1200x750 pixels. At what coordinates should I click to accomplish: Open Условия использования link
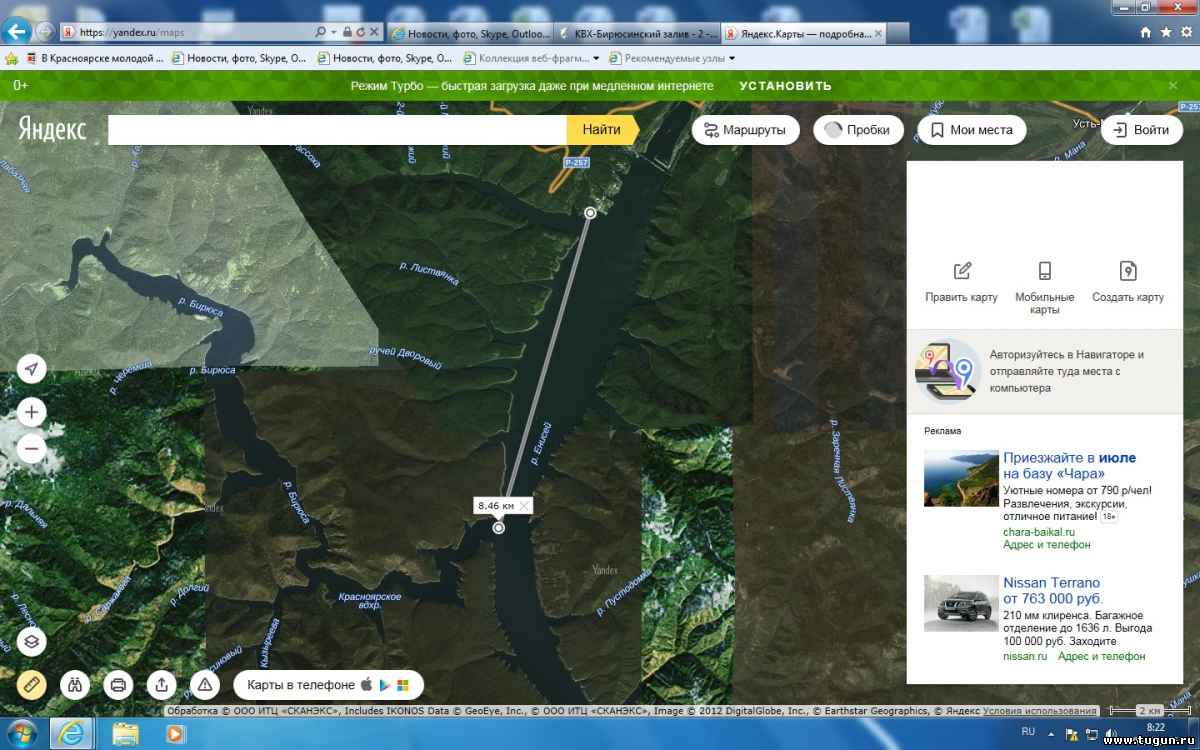click(1039, 711)
